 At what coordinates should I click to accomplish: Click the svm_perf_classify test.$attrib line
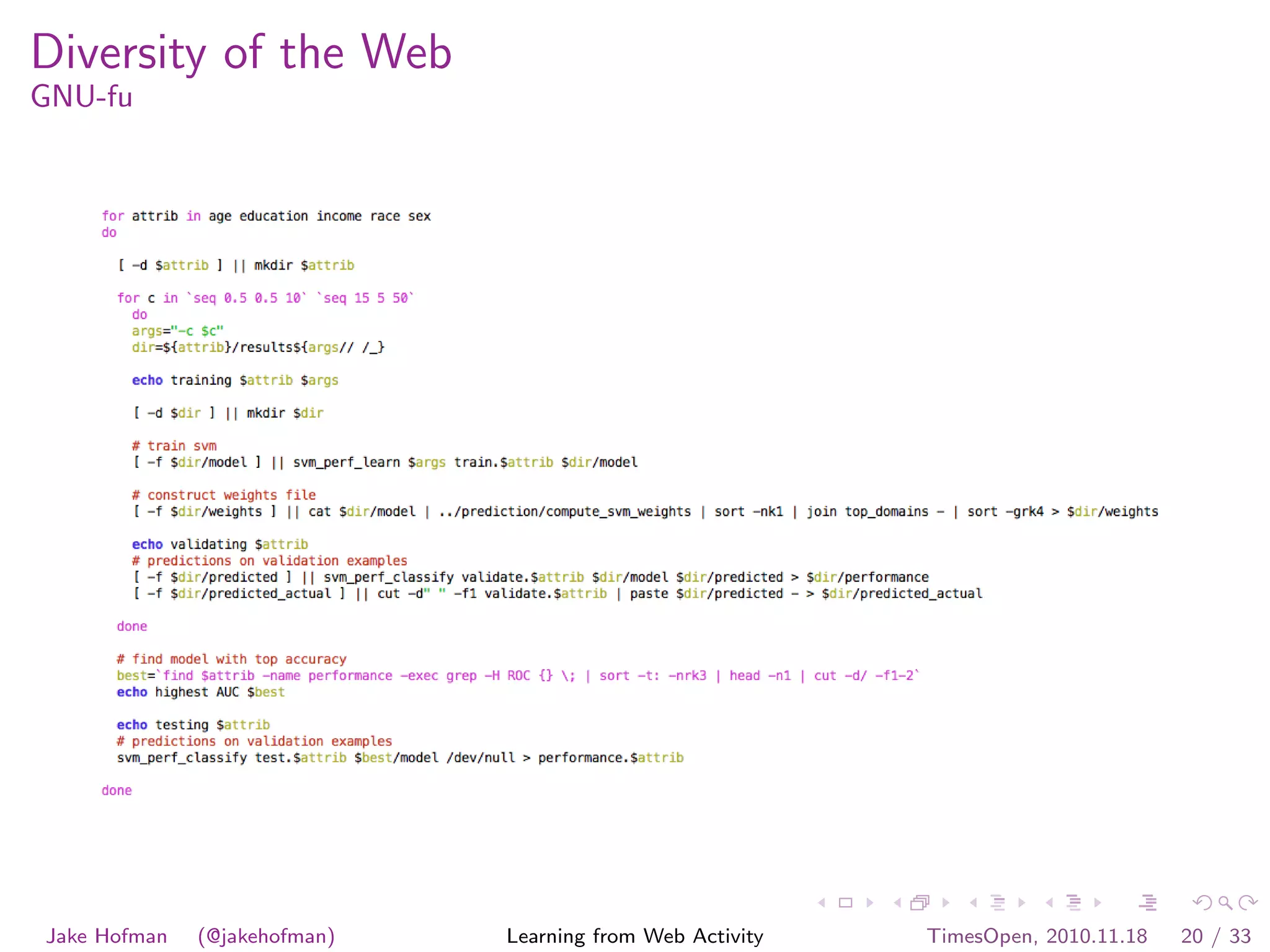(x=400, y=757)
